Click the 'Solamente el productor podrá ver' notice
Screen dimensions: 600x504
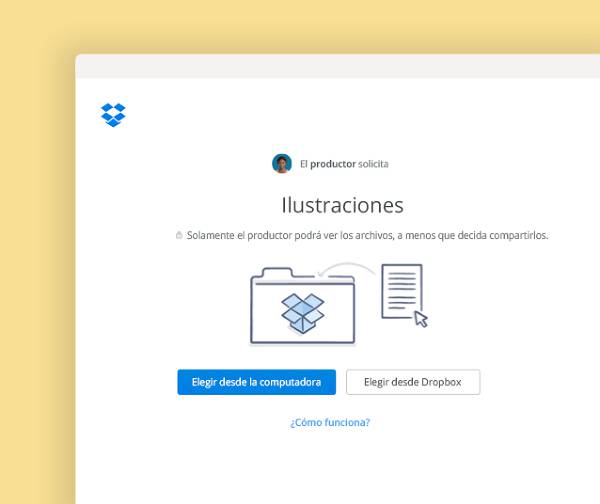(367, 235)
